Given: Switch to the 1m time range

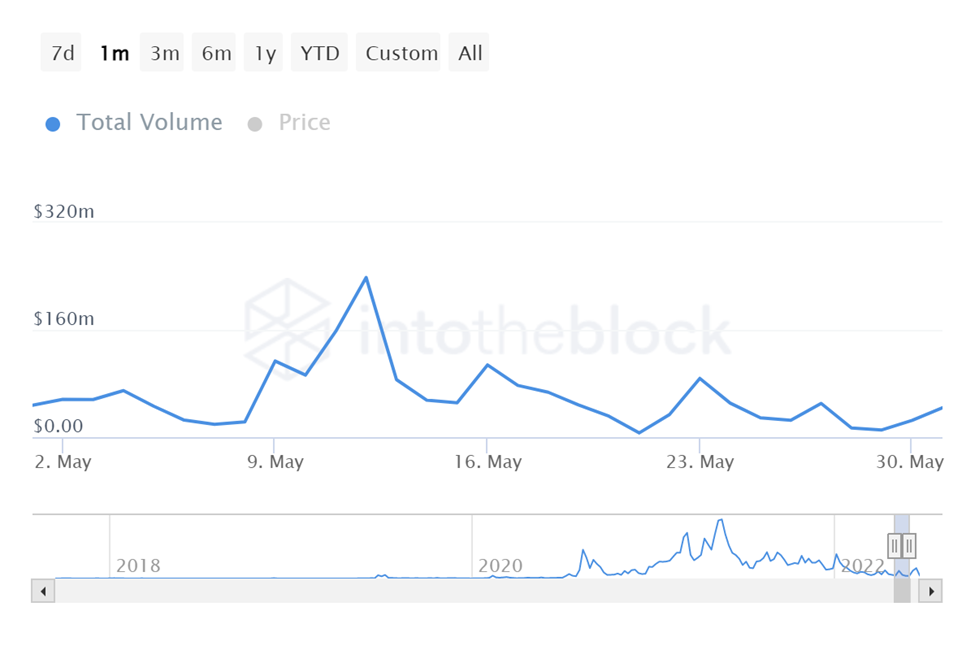Looking at the screenshot, I should click(114, 53).
